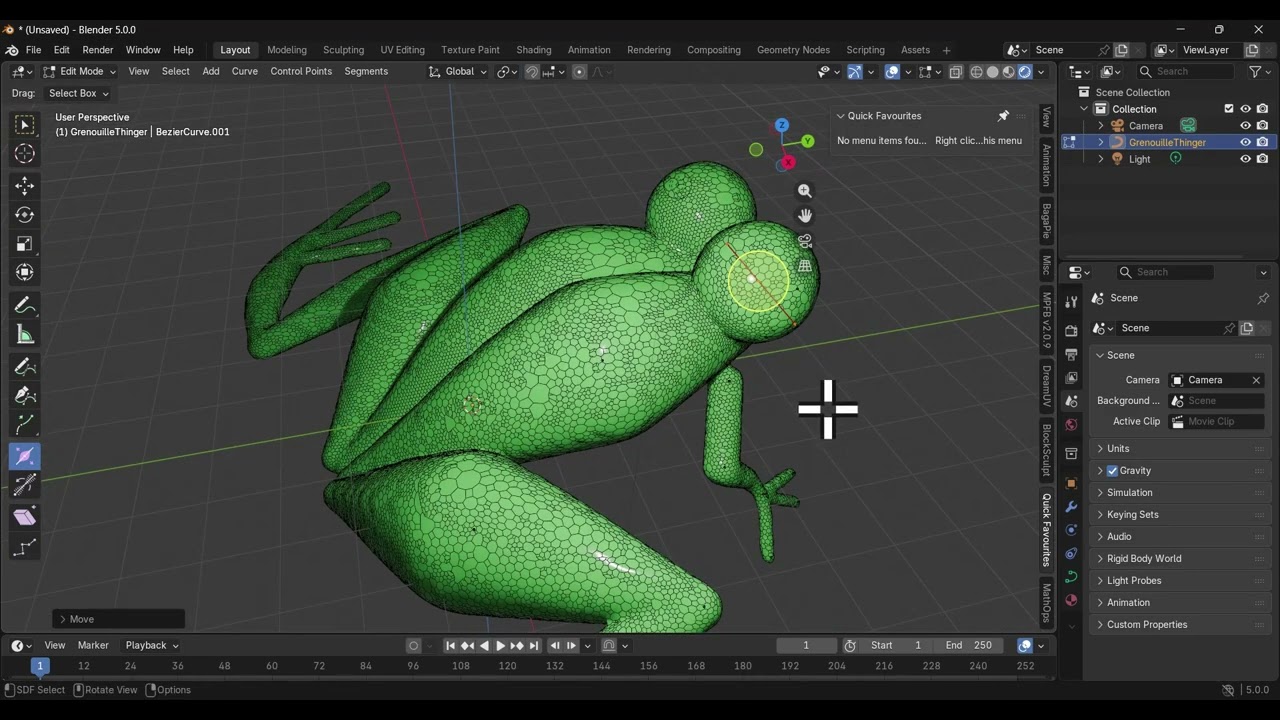Click the End frame field
1280x720 pixels.
[x=969, y=646]
